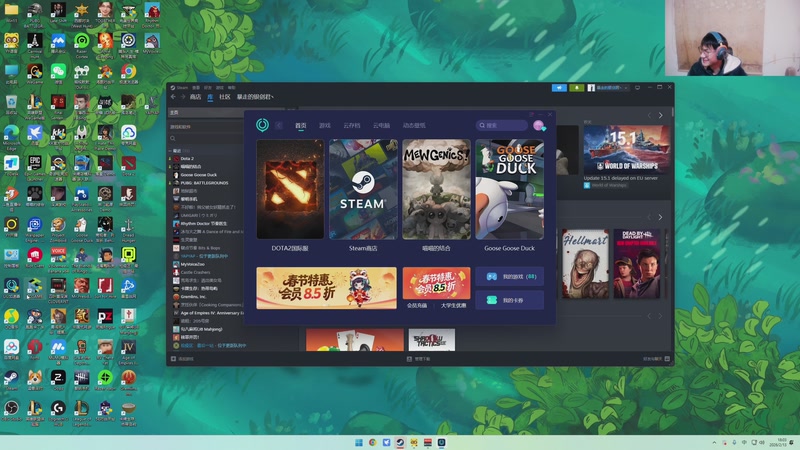Open the user avatar in the overlay
The height and width of the screenshot is (450, 800).
[x=539, y=125]
